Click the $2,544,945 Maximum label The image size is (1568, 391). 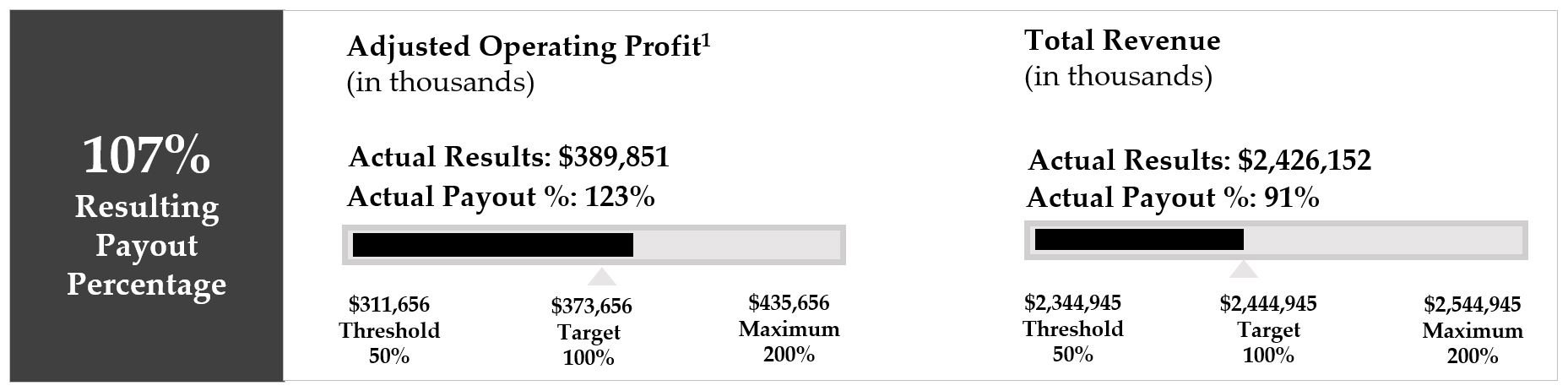[x=1472, y=329]
